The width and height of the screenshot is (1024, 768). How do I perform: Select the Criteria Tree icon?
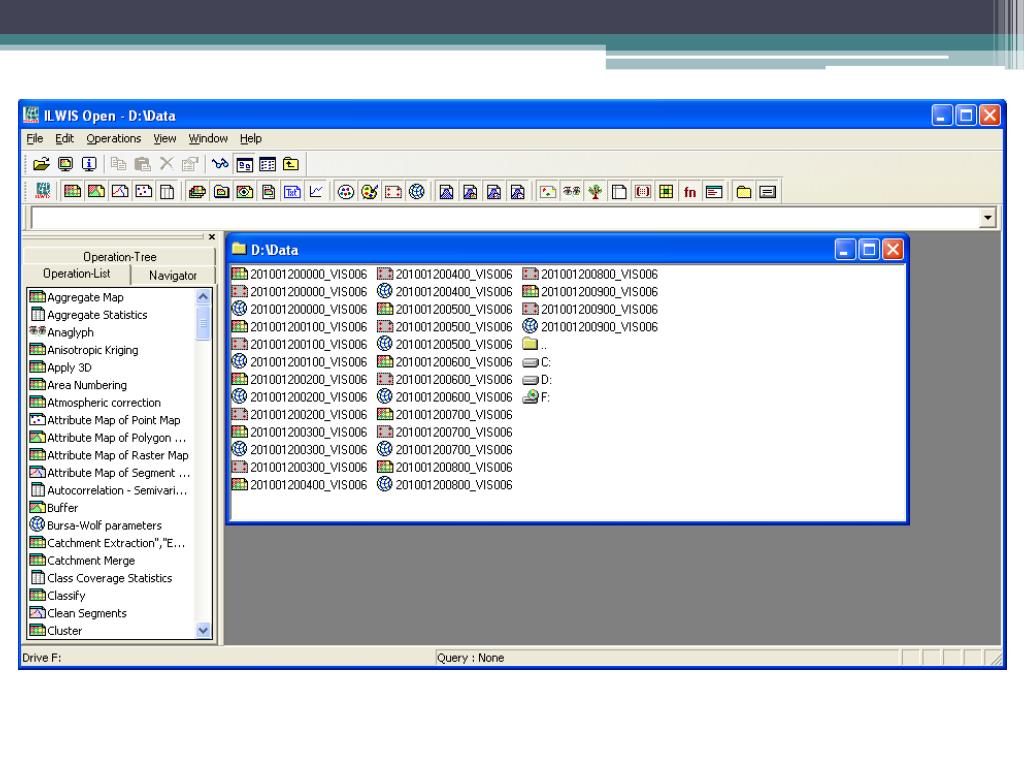595,191
